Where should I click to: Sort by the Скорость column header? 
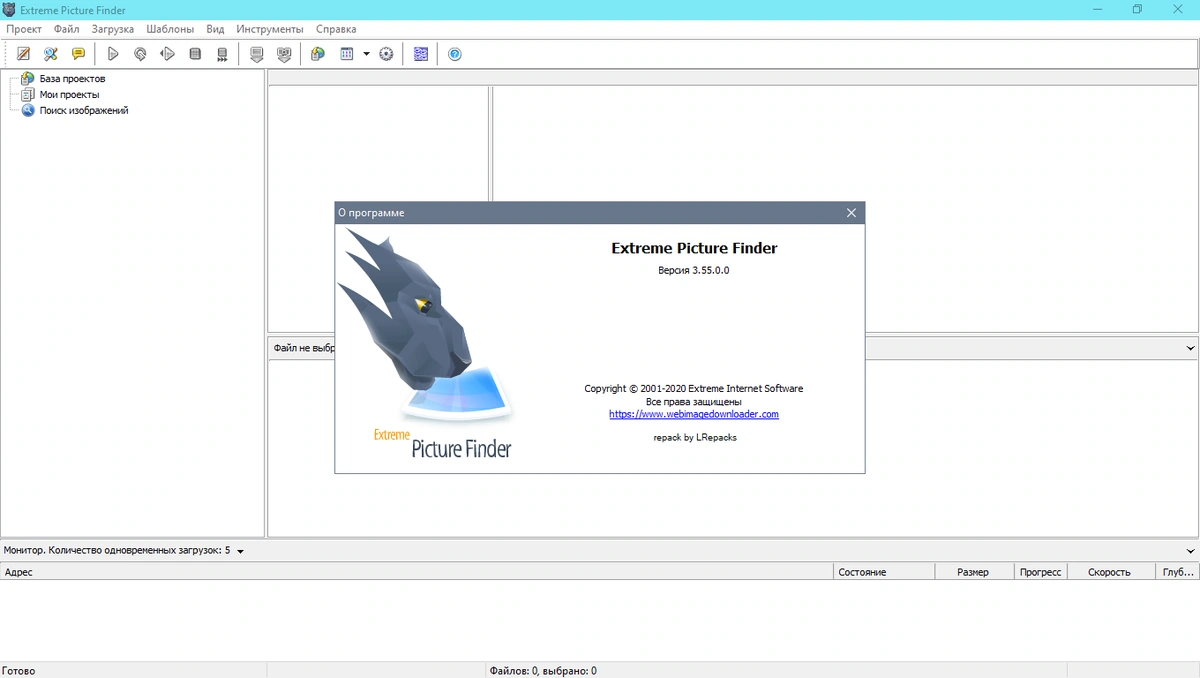click(1110, 572)
